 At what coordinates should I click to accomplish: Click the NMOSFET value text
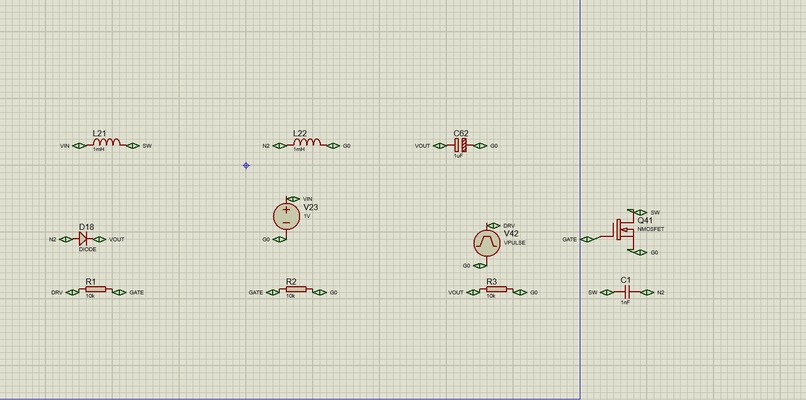[x=651, y=229]
